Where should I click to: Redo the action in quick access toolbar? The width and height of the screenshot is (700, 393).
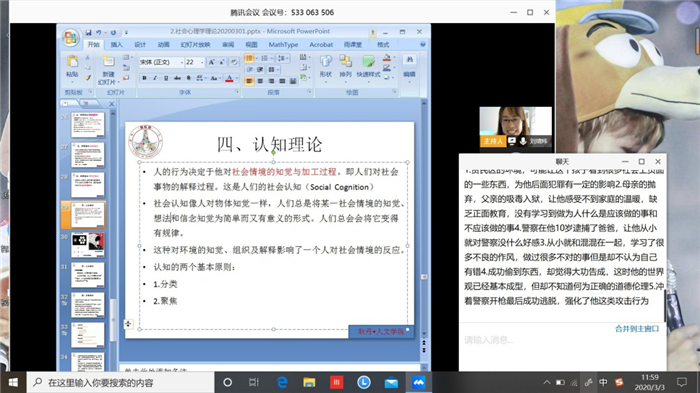113,33
